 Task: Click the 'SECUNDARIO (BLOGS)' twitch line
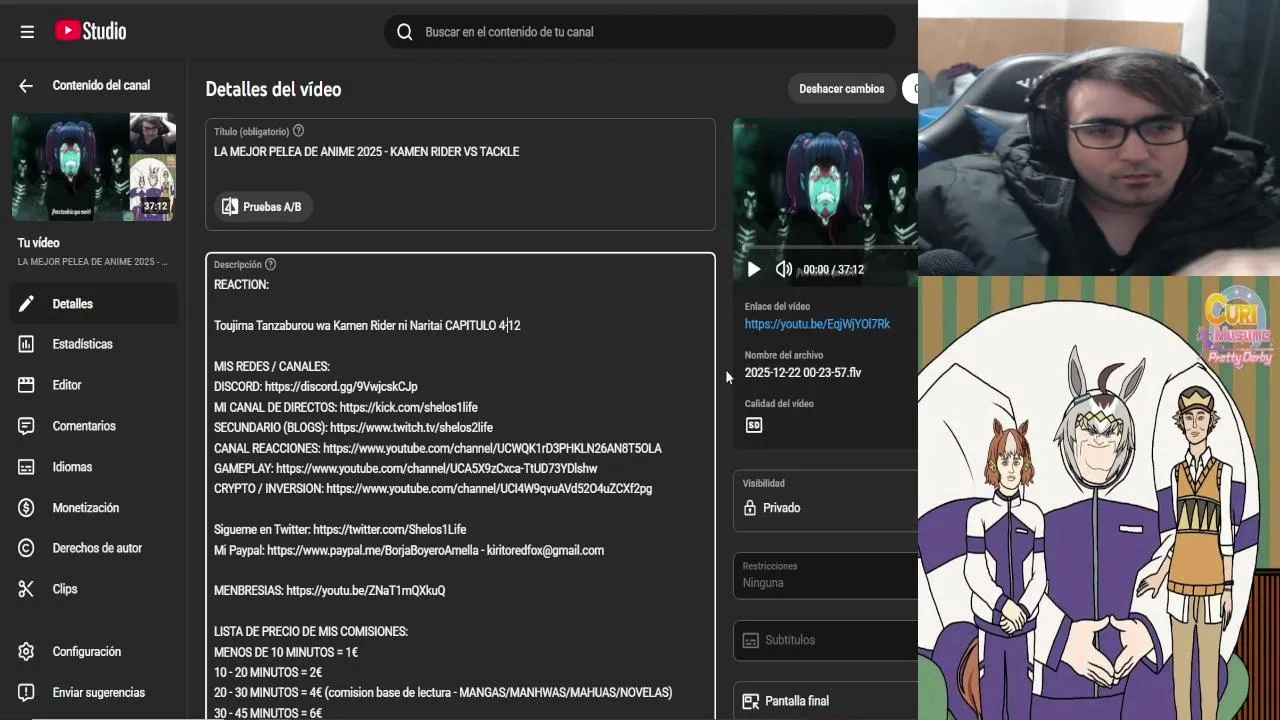click(353, 428)
